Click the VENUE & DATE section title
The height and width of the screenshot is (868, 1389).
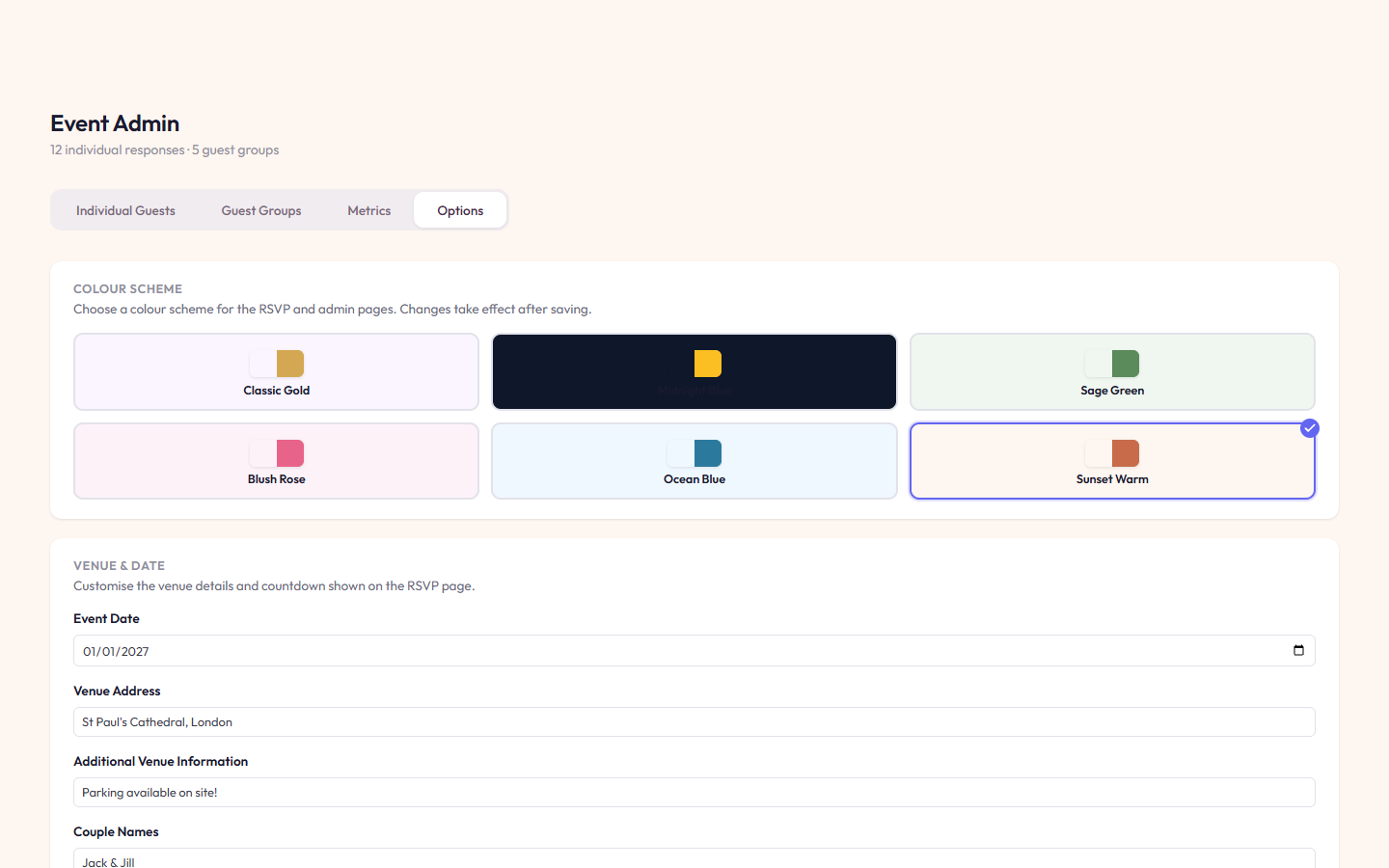click(119, 565)
